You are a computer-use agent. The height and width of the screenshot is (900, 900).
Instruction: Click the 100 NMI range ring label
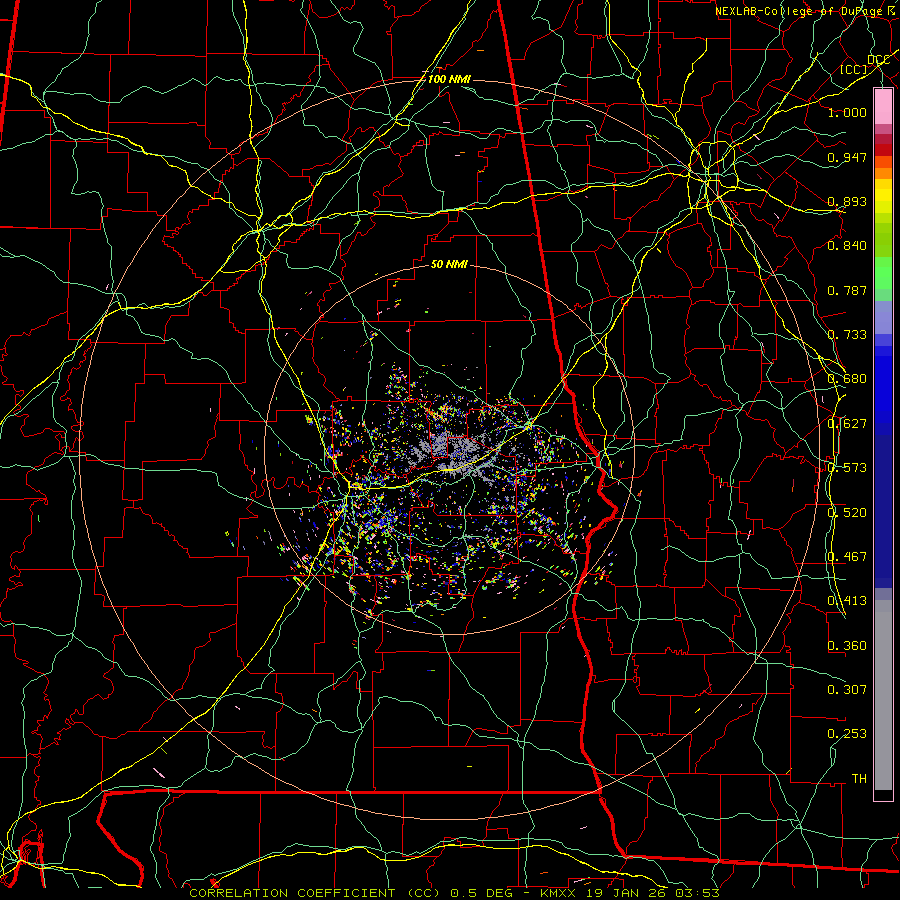tap(449, 79)
